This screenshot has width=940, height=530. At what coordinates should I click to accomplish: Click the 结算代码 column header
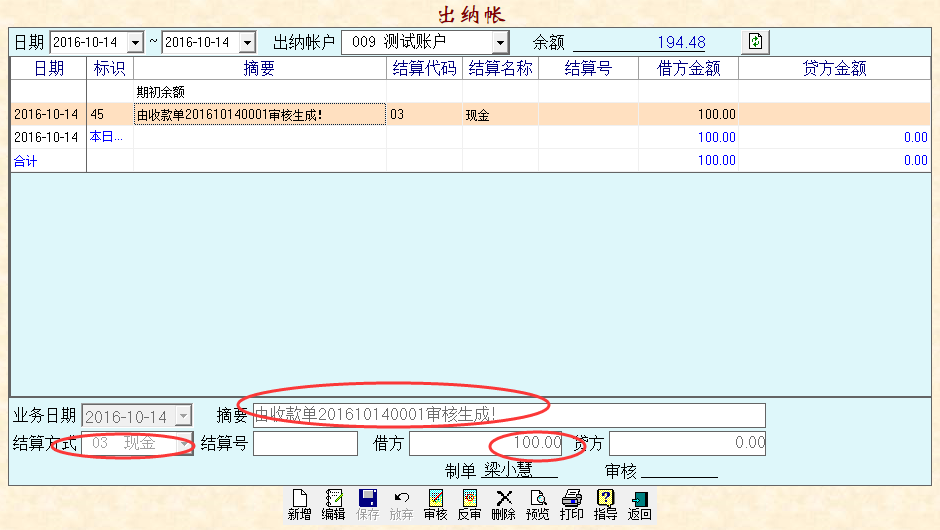pos(424,68)
